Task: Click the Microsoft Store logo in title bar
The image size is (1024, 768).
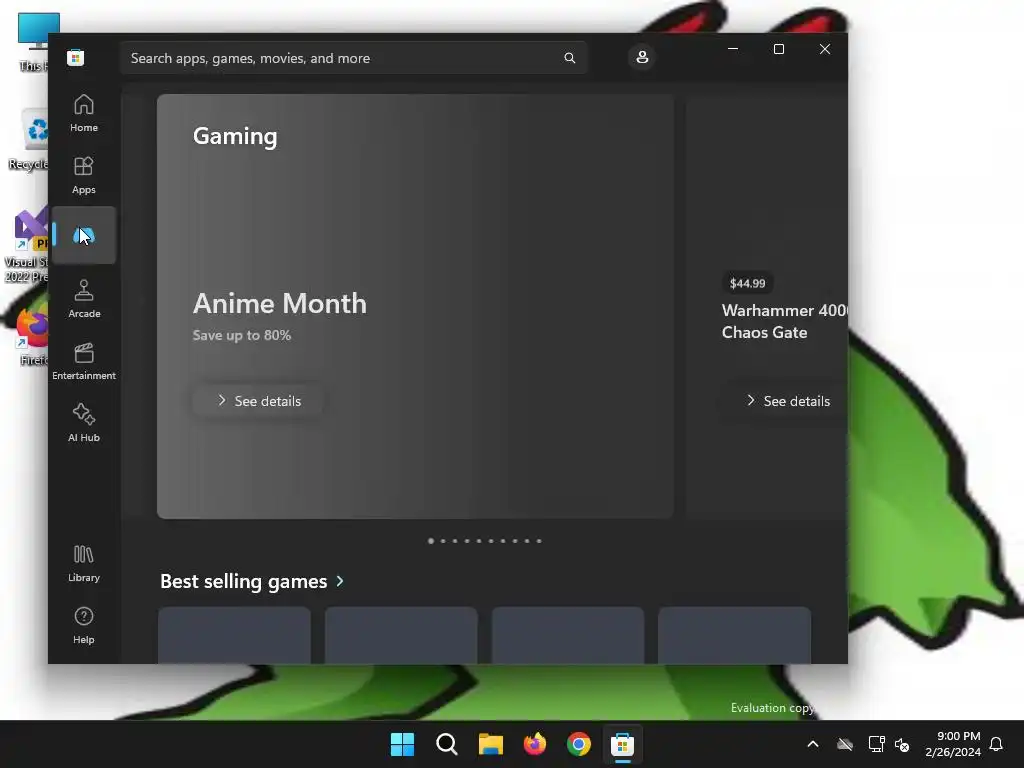Action: (x=75, y=57)
